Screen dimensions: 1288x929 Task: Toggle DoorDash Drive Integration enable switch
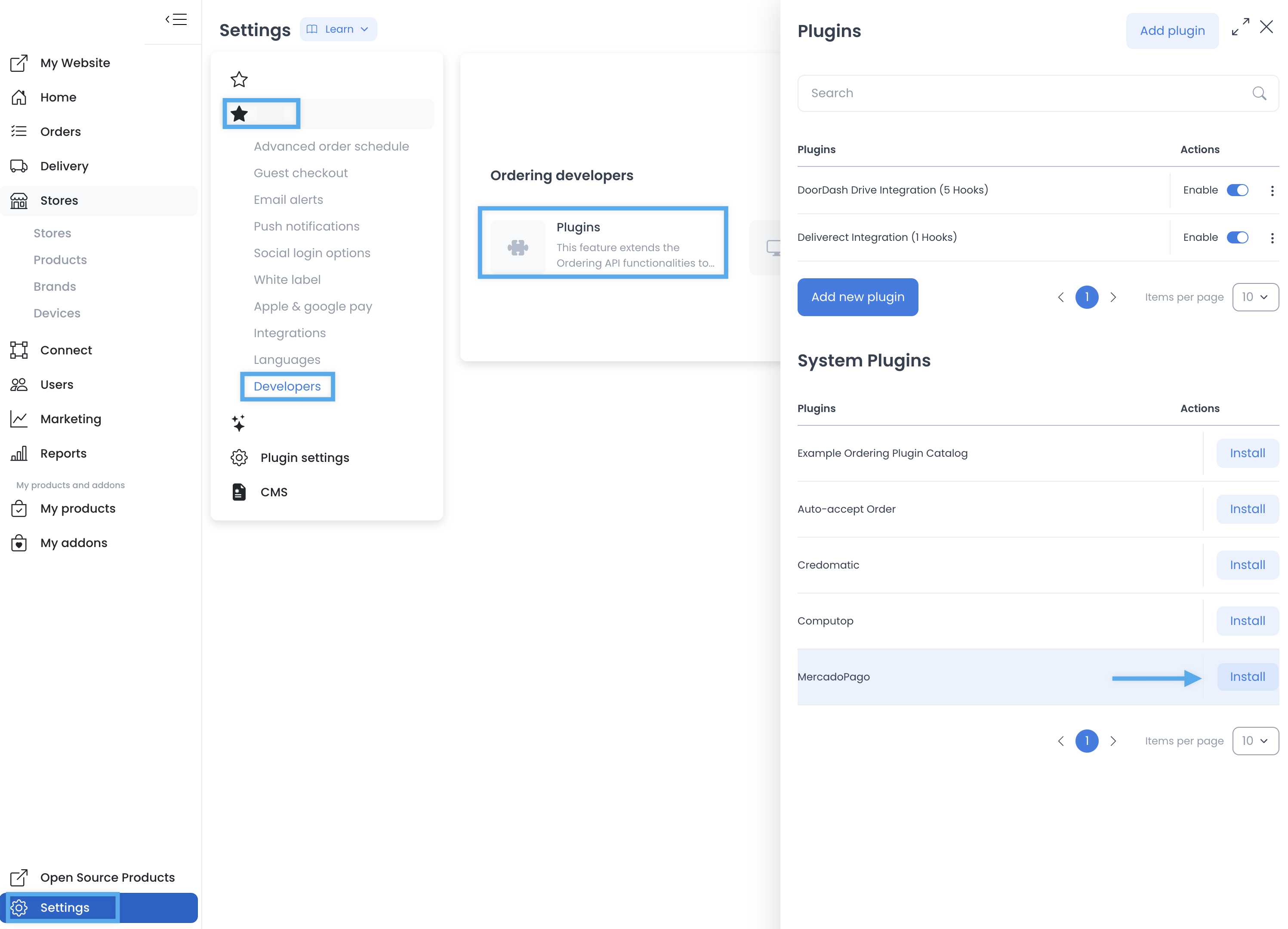1238,190
